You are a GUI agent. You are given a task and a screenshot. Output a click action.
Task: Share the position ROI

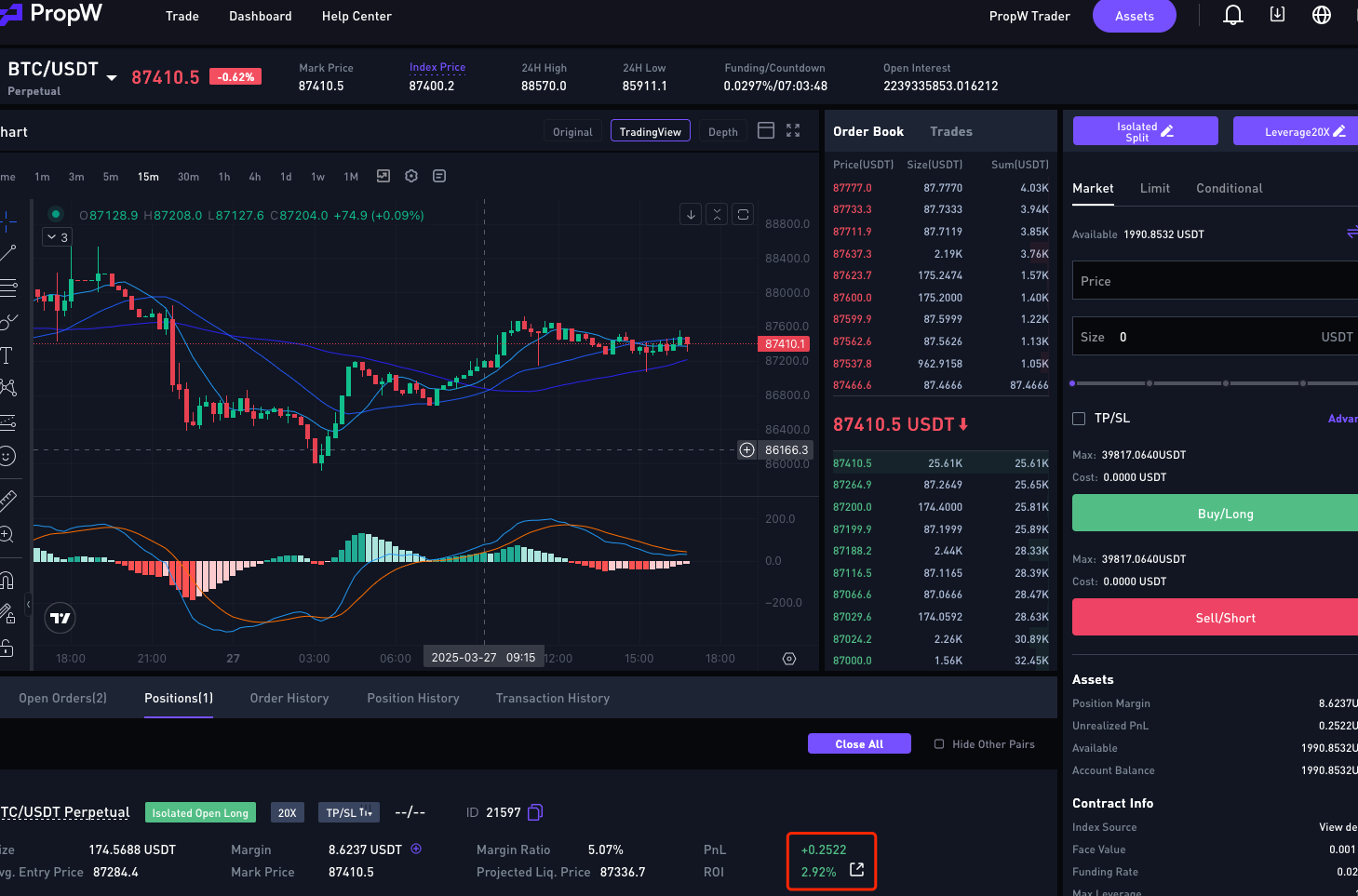pyautogui.click(x=857, y=869)
